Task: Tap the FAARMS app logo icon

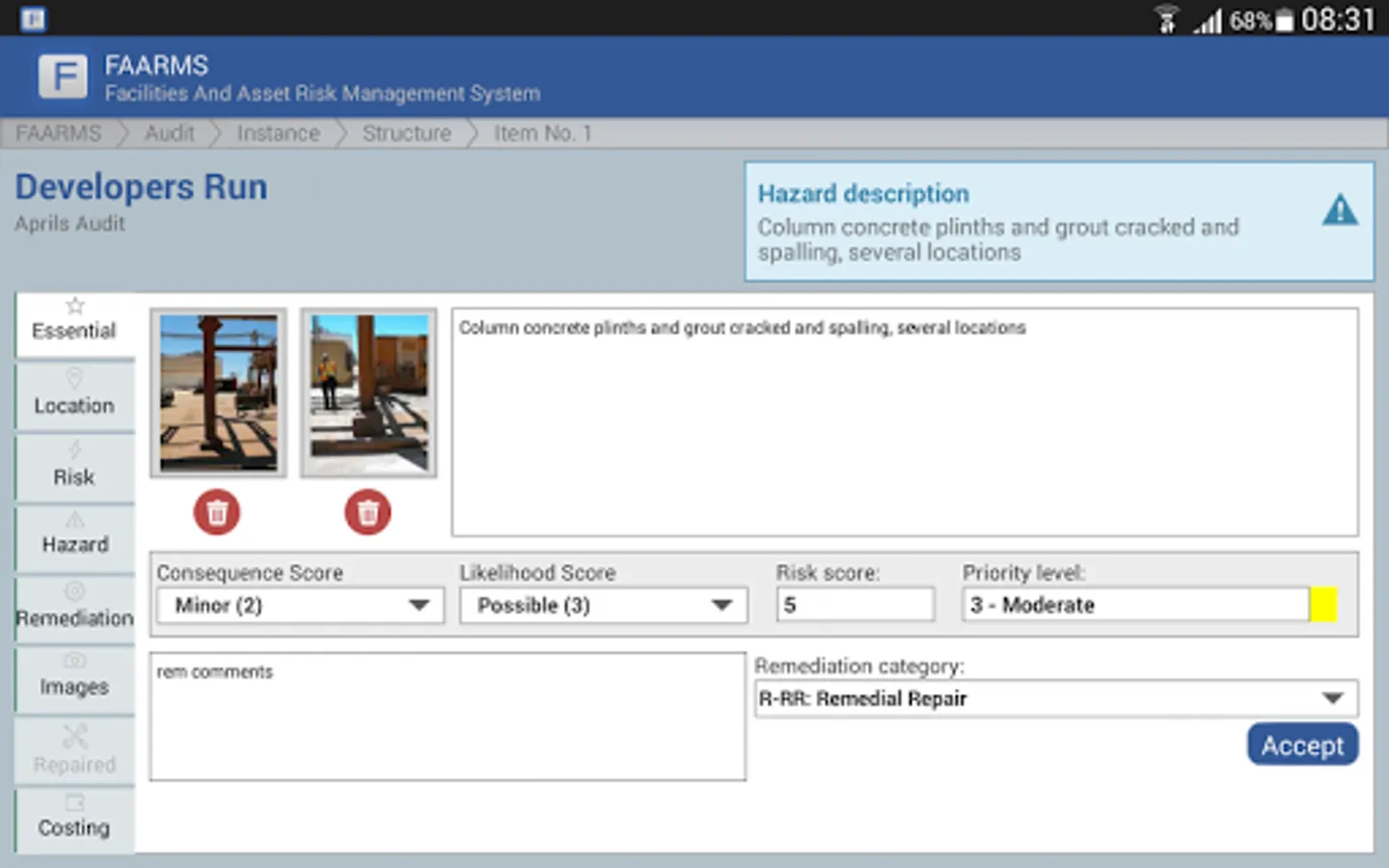Action: point(63,76)
